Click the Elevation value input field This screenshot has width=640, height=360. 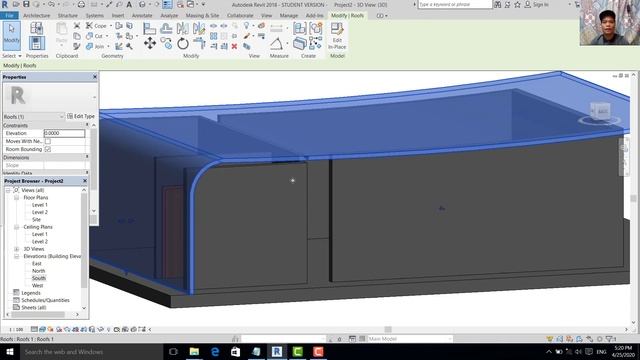point(64,133)
